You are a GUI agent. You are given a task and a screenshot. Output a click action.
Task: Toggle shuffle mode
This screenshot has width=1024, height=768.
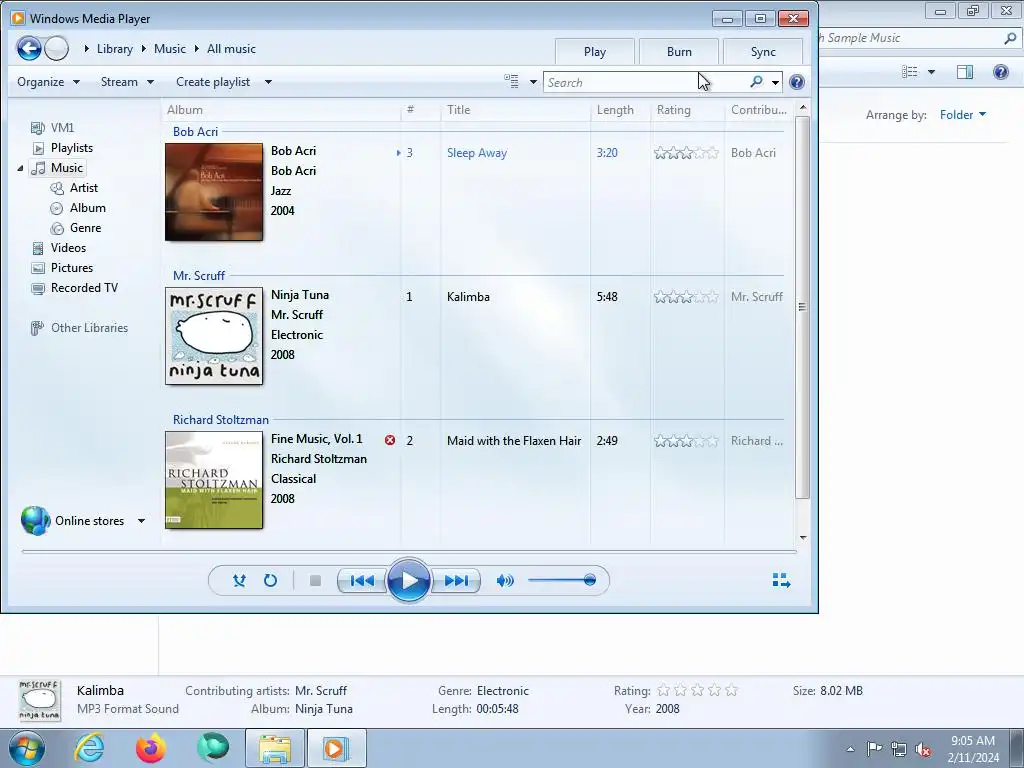tap(239, 580)
